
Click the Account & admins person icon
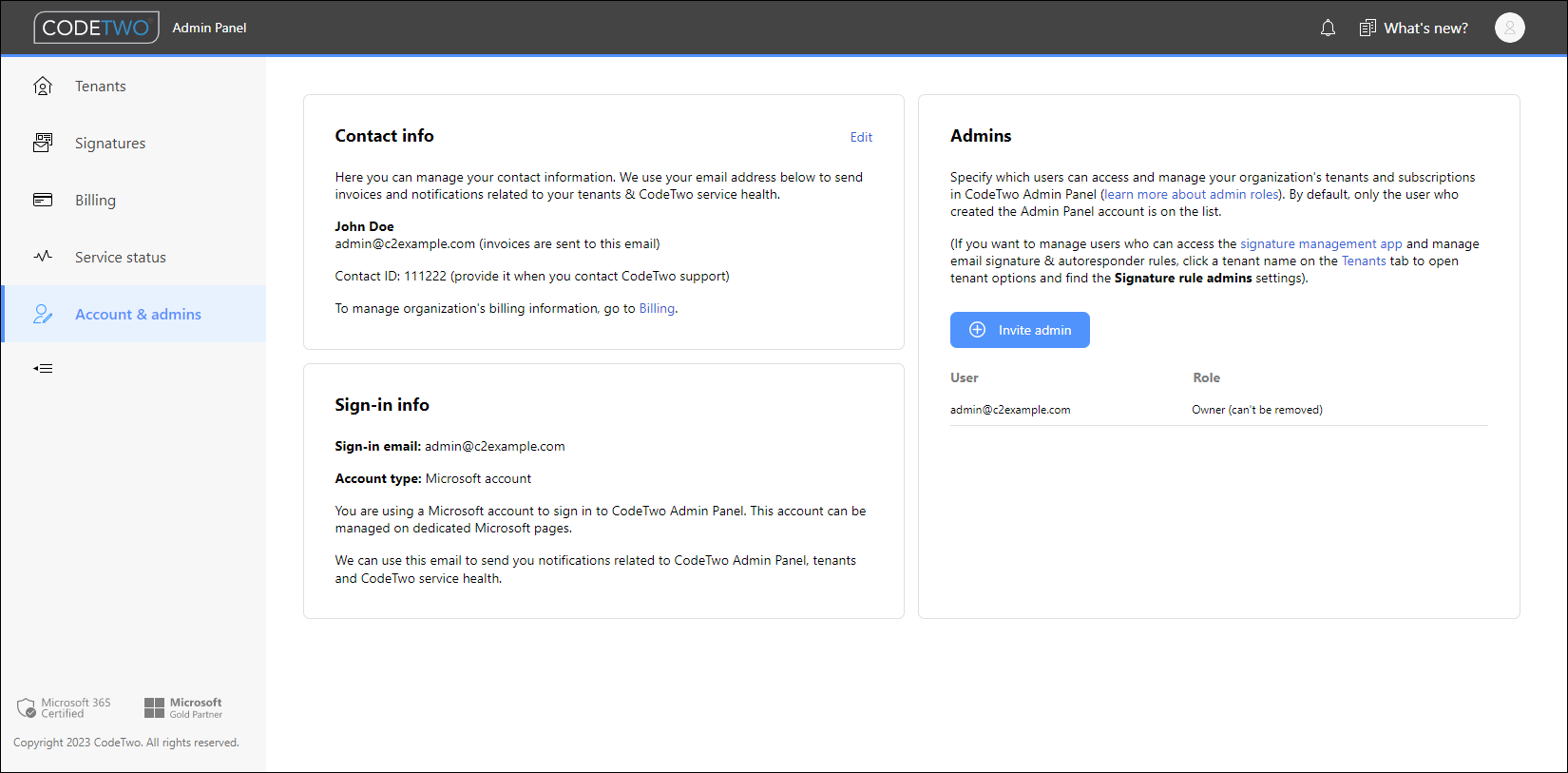tap(43, 314)
